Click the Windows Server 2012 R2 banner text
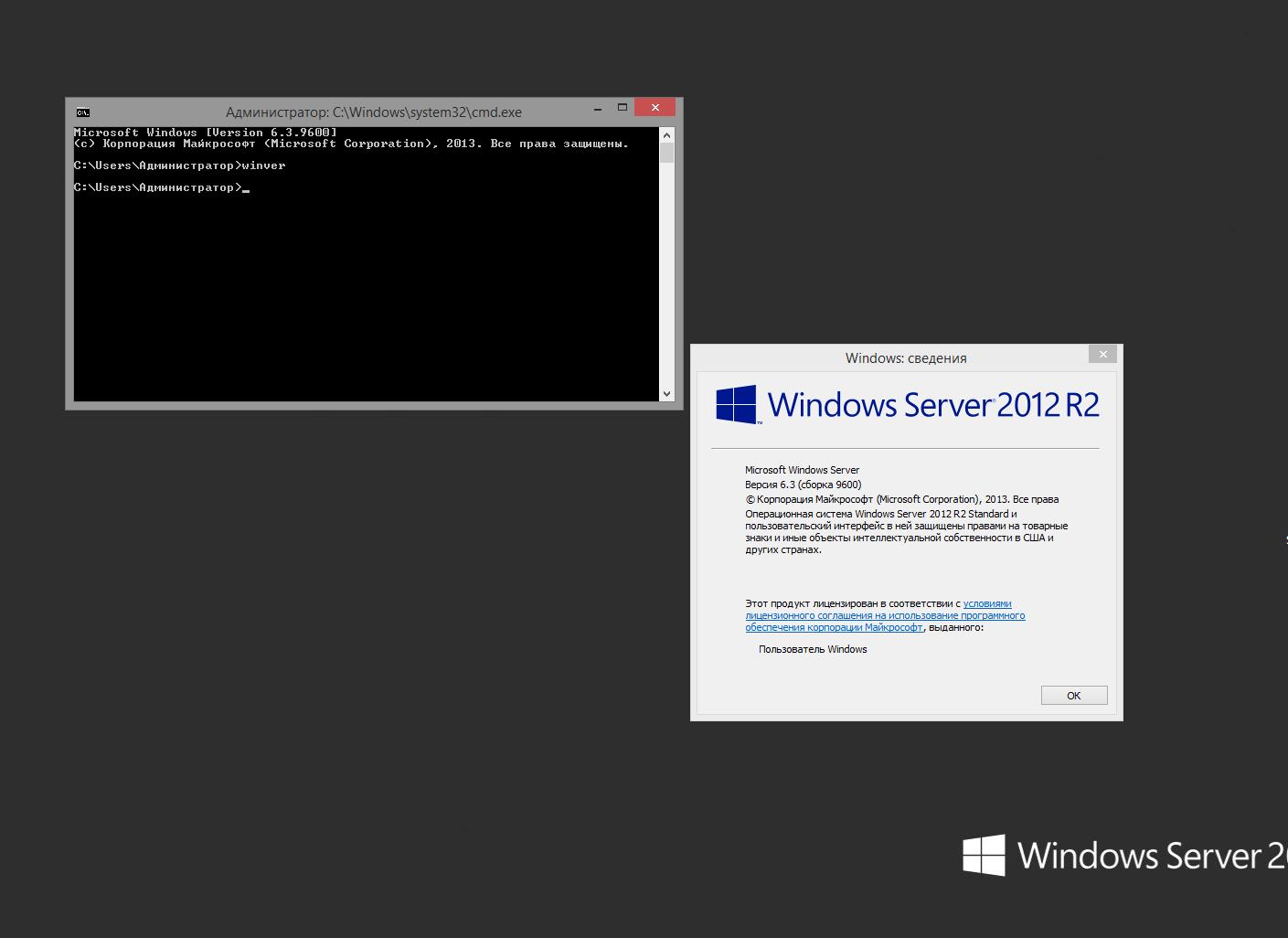This screenshot has width=1288, height=938. click(932, 405)
